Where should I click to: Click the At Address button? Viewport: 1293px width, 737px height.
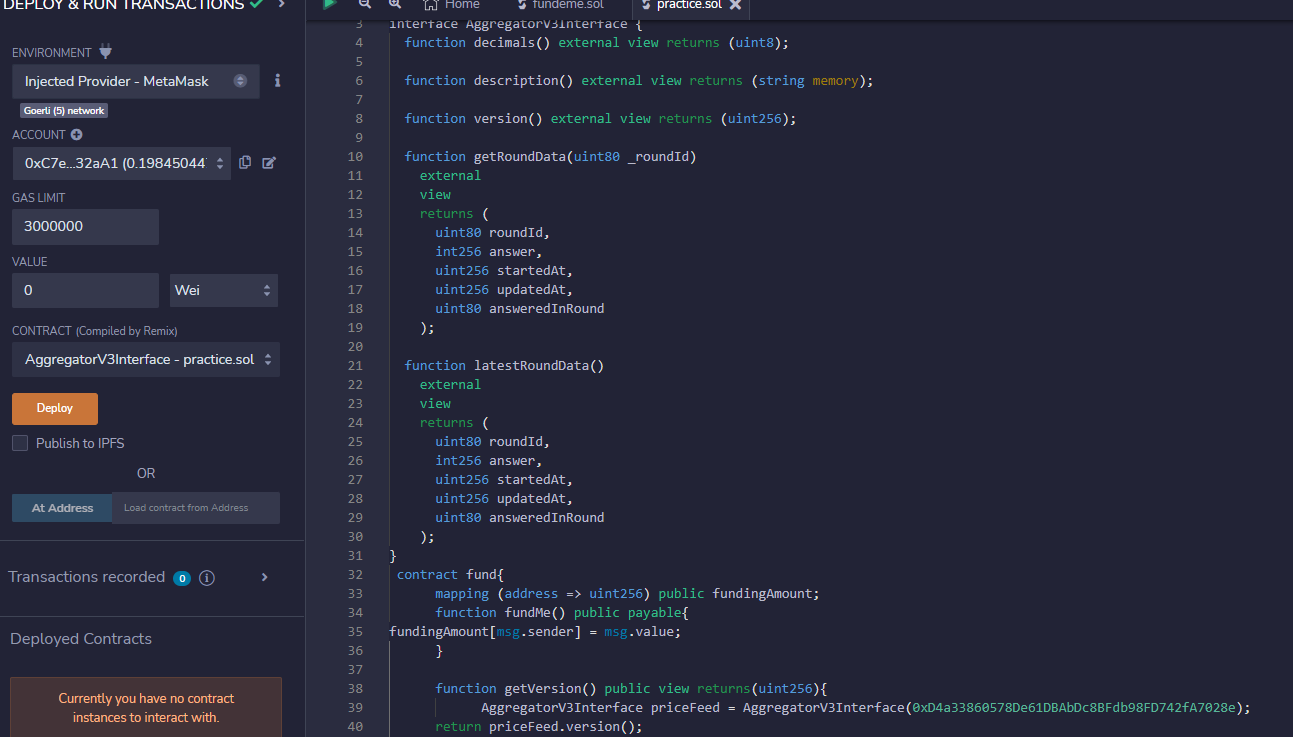[x=62, y=508]
